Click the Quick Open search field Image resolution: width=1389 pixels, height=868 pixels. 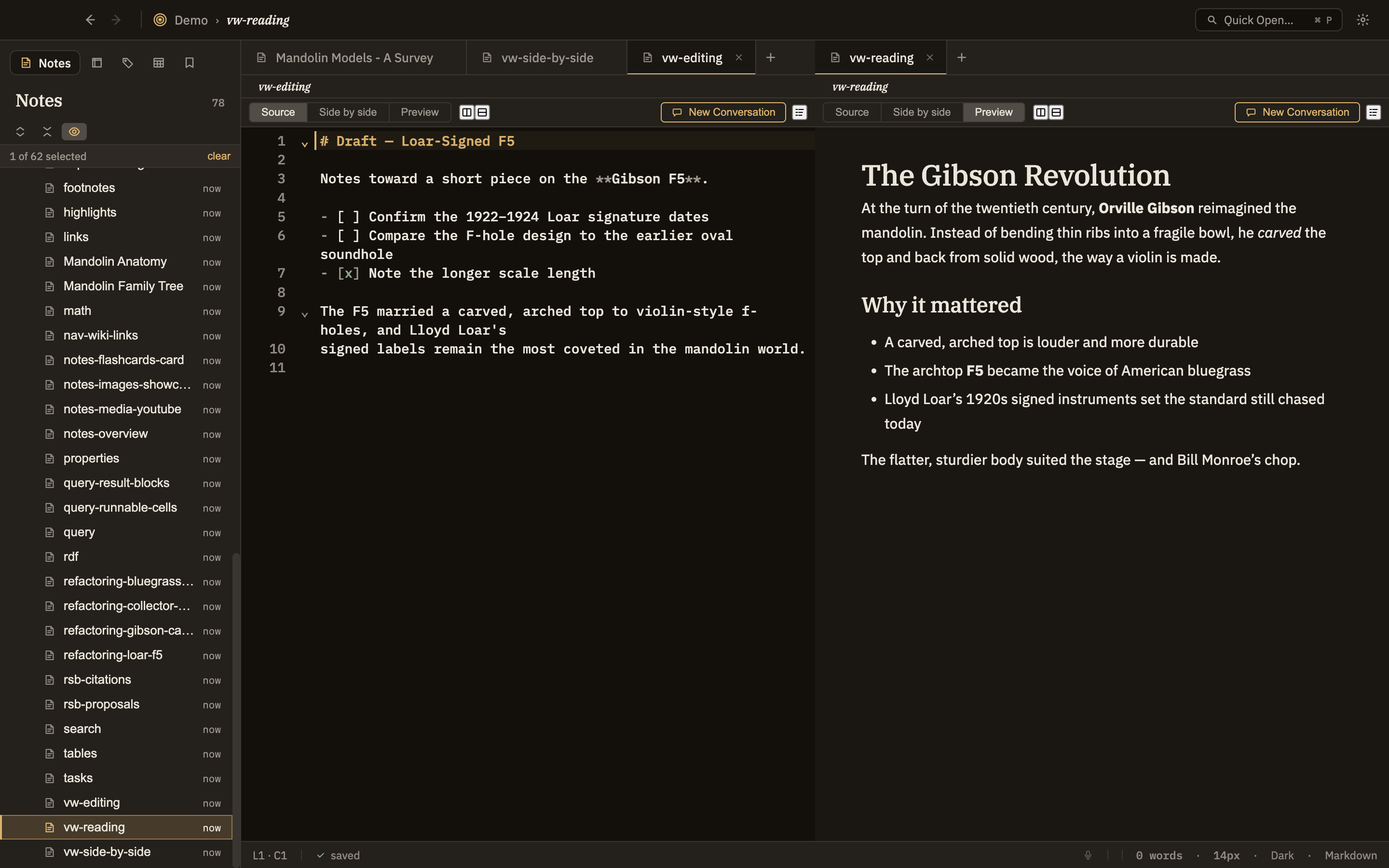click(x=1268, y=20)
